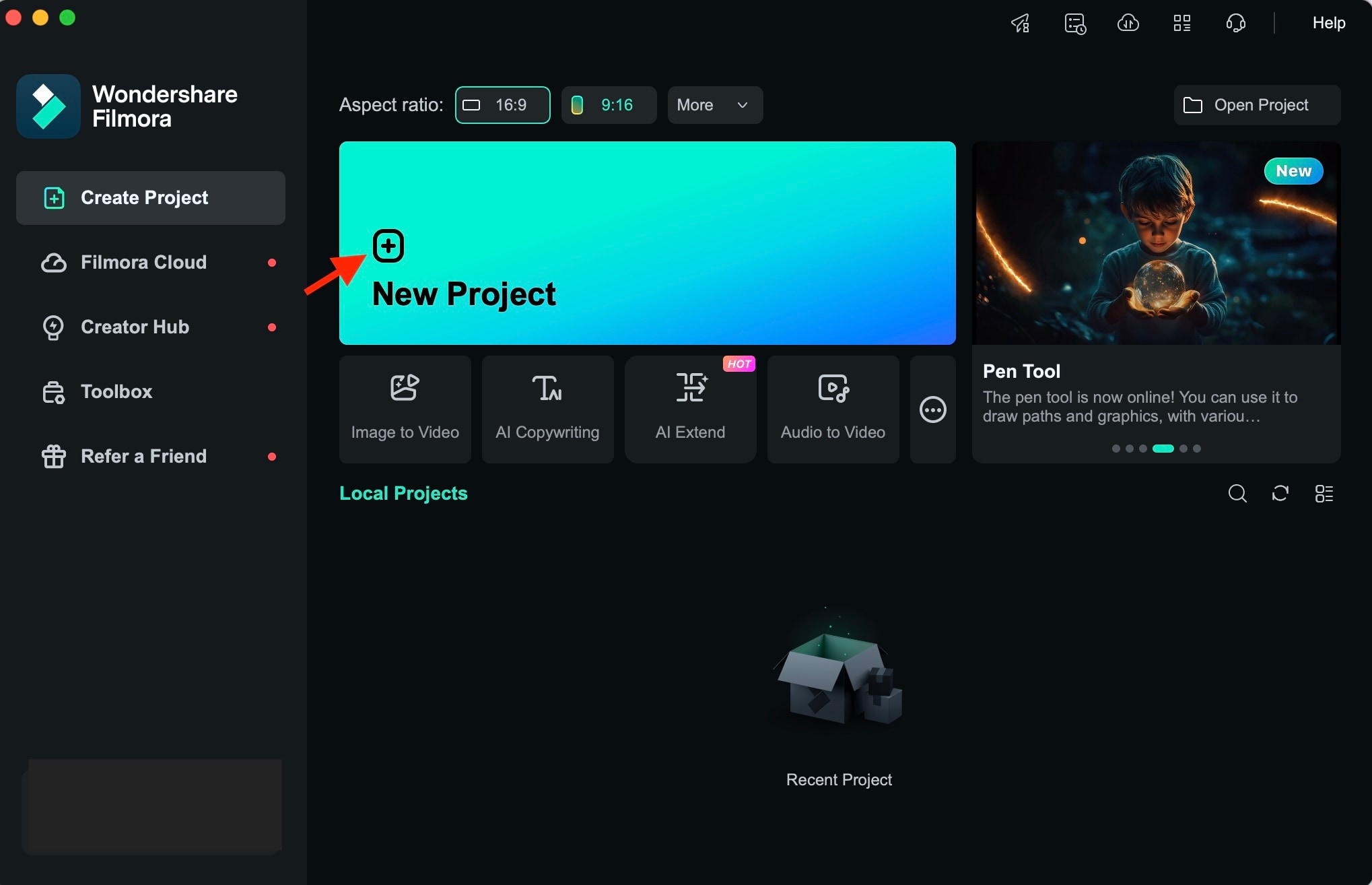The height and width of the screenshot is (885, 1372).
Task: Search local projects with magnifier icon
Action: [x=1237, y=494]
